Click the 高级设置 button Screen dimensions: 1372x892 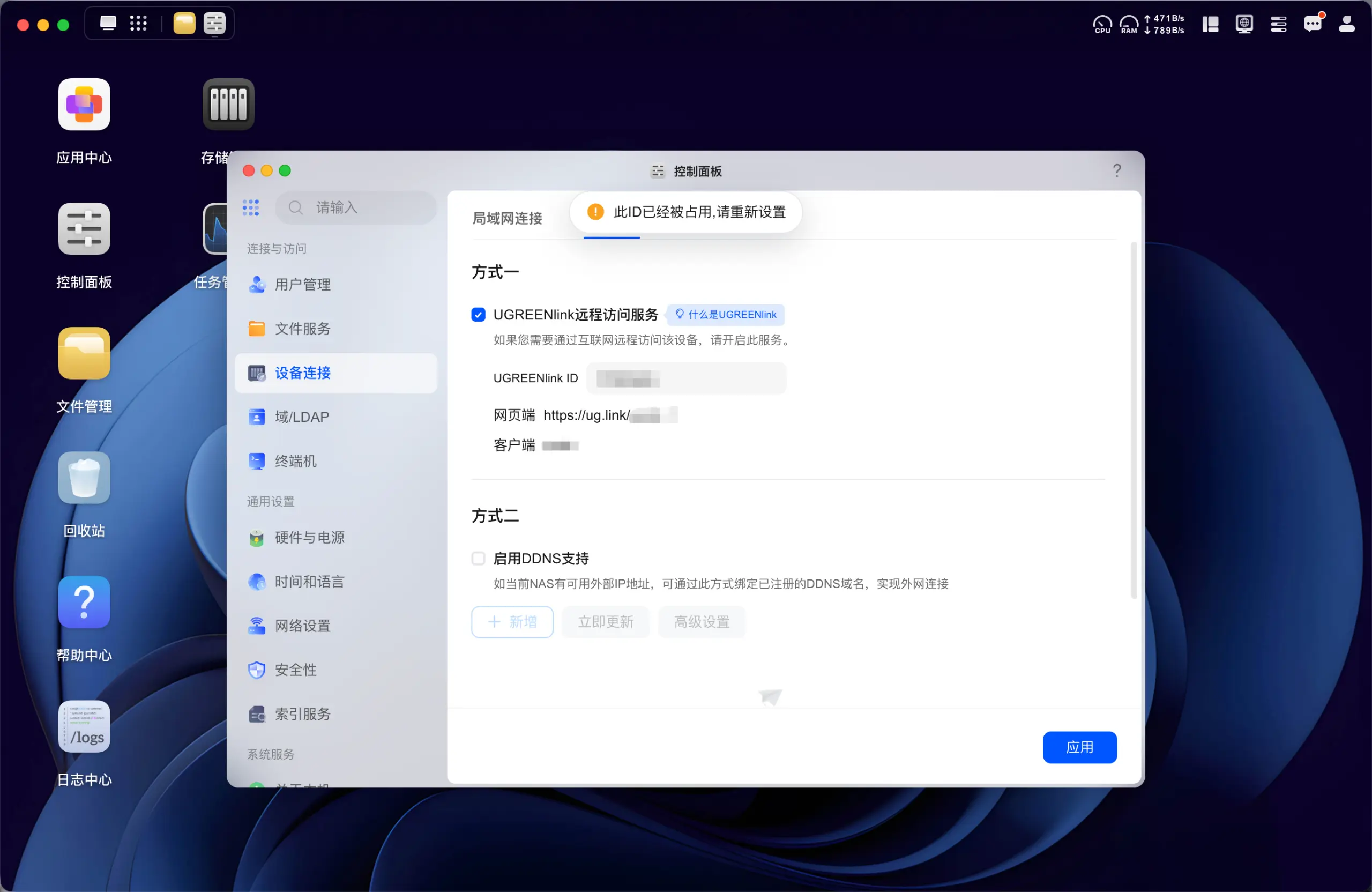point(702,622)
